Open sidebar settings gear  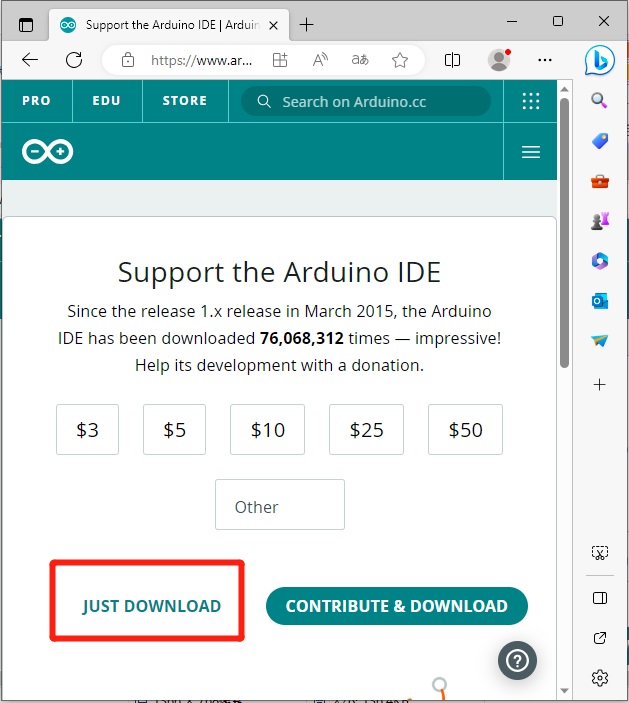pos(600,678)
